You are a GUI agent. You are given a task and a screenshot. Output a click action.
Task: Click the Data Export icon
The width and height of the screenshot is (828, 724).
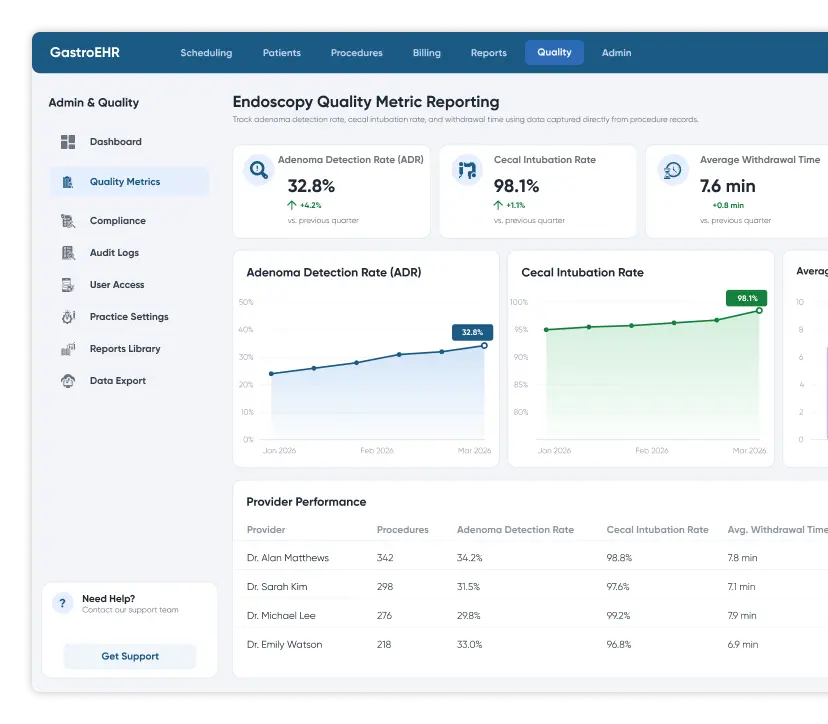coord(68,381)
